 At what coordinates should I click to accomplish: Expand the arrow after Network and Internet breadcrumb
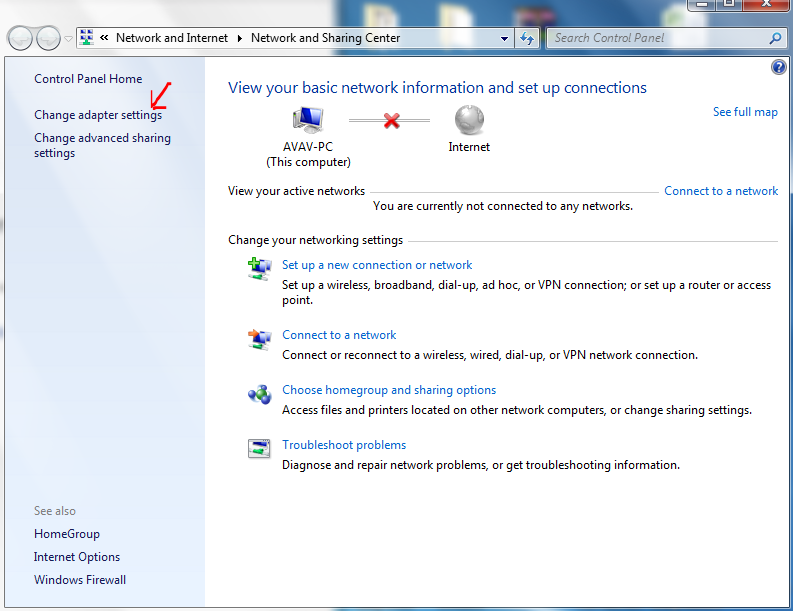[x=240, y=38]
